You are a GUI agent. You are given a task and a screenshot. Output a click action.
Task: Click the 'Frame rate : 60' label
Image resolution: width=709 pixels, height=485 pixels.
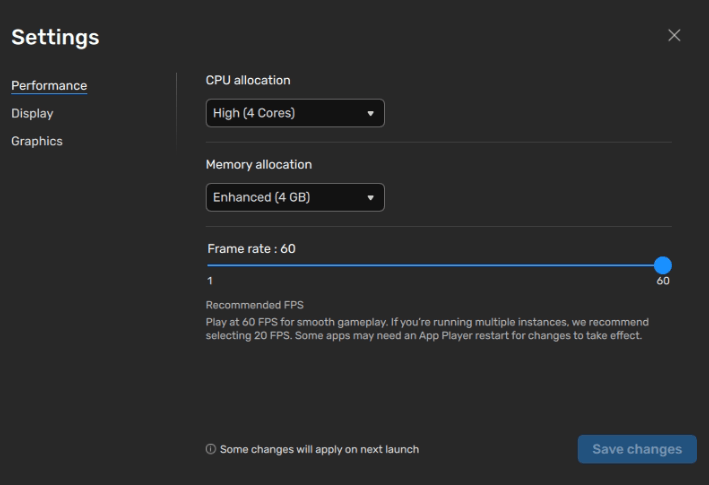(x=251, y=249)
